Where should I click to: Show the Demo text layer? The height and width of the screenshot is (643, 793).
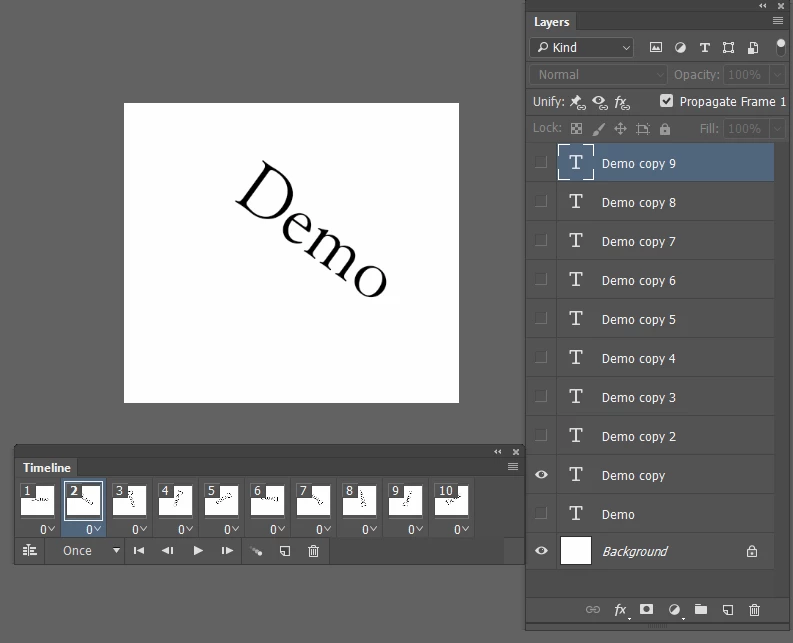541,513
